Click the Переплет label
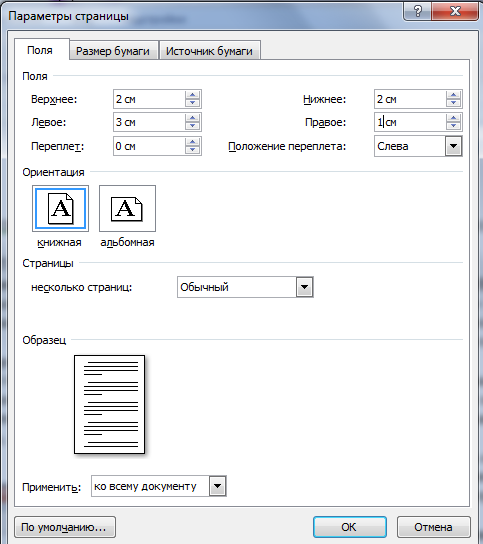483x544 pixels. coord(58,146)
